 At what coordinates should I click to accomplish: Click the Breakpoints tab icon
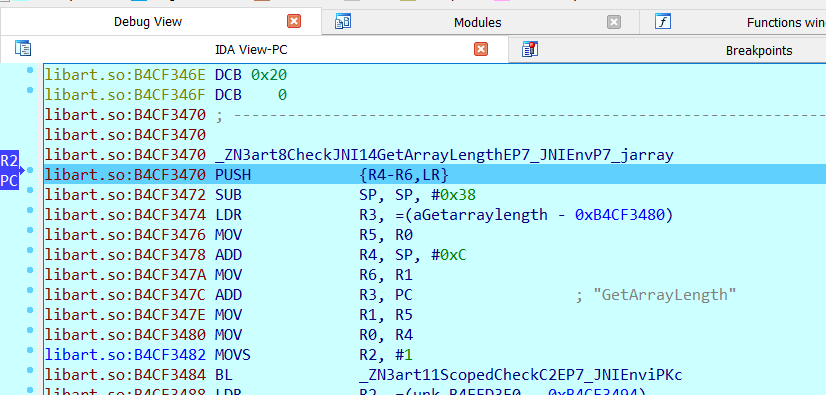coord(529,50)
